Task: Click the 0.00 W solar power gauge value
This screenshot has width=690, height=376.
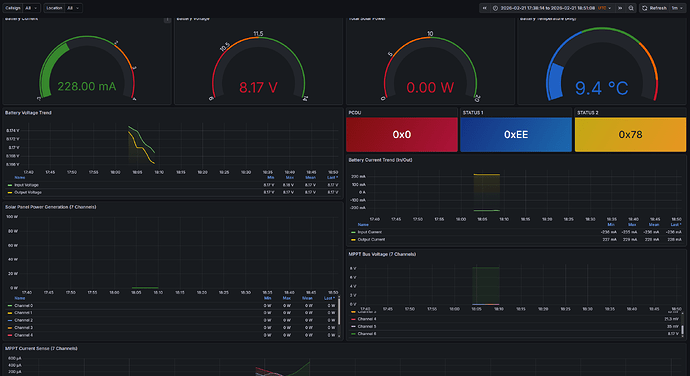Action: 430,87
